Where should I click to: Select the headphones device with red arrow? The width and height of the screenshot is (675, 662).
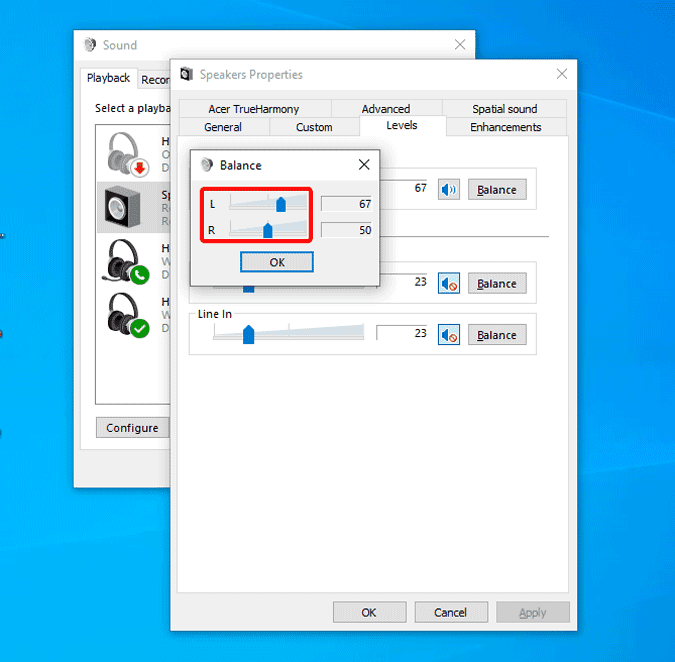[x=127, y=153]
